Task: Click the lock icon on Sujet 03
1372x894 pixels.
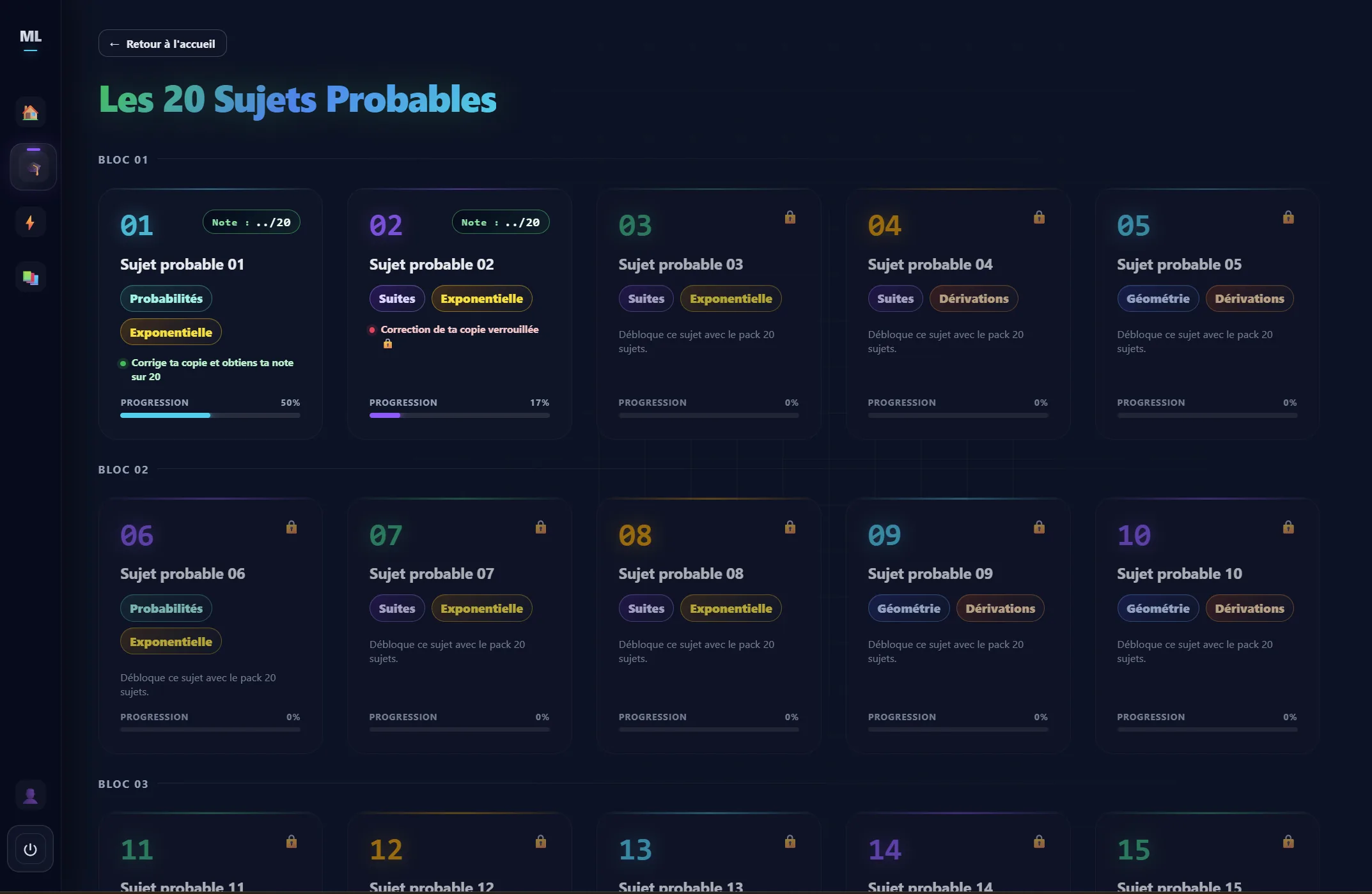Action: 790,217
